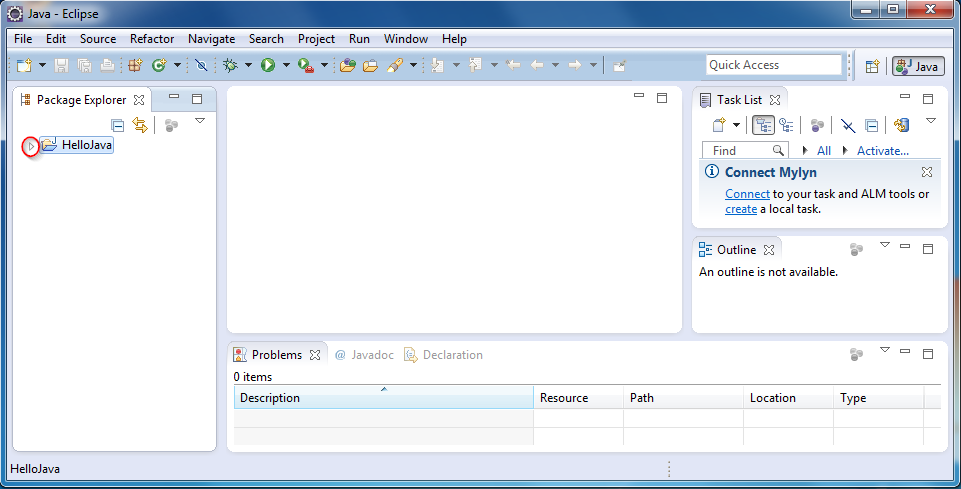The height and width of the screenshot is (489, 961).
Task: Click the Quick Access search field
Action: click(x=773, y=65)
